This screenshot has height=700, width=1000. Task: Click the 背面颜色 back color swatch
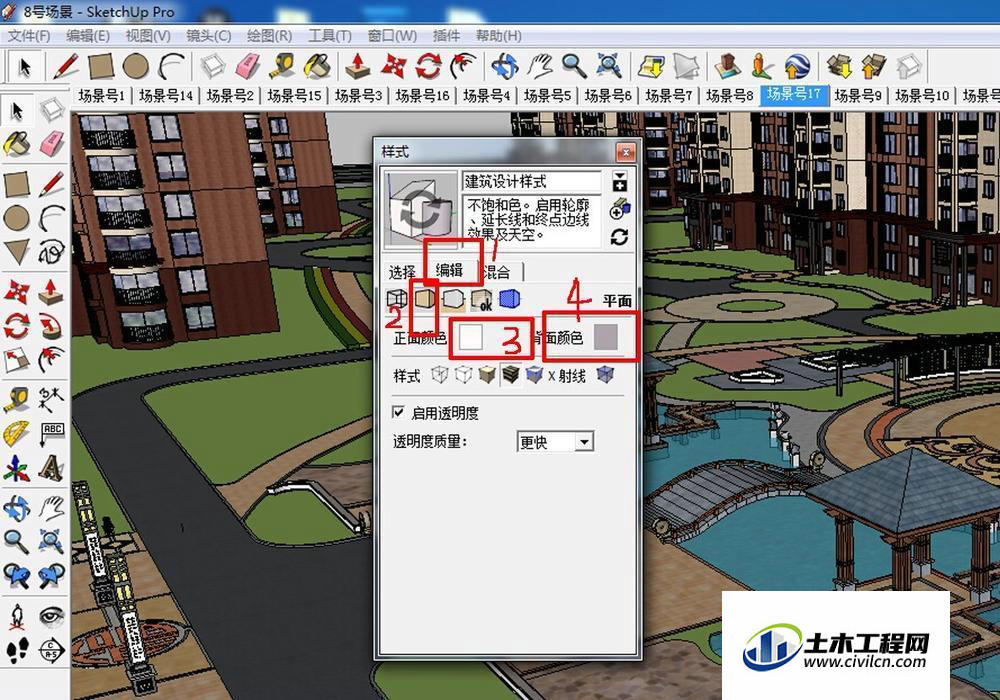tap(606, 337)
